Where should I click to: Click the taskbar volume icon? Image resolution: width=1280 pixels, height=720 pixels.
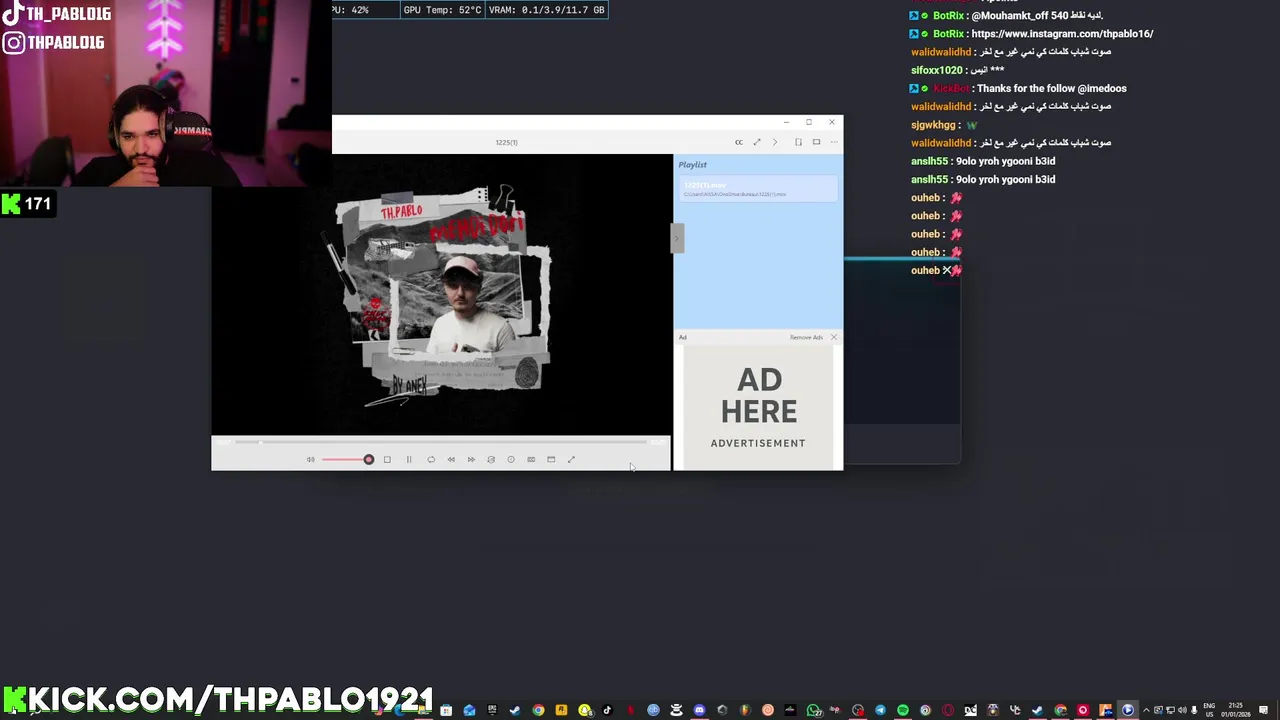click(1181, 711)
